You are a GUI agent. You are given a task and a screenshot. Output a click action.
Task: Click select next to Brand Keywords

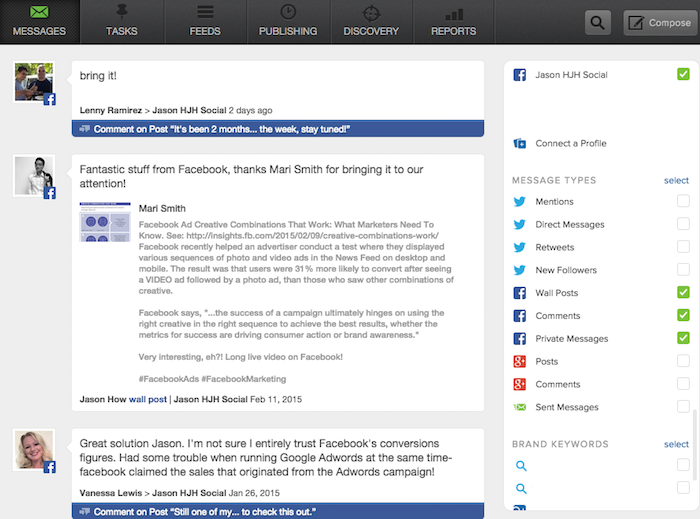pos(676,444)
